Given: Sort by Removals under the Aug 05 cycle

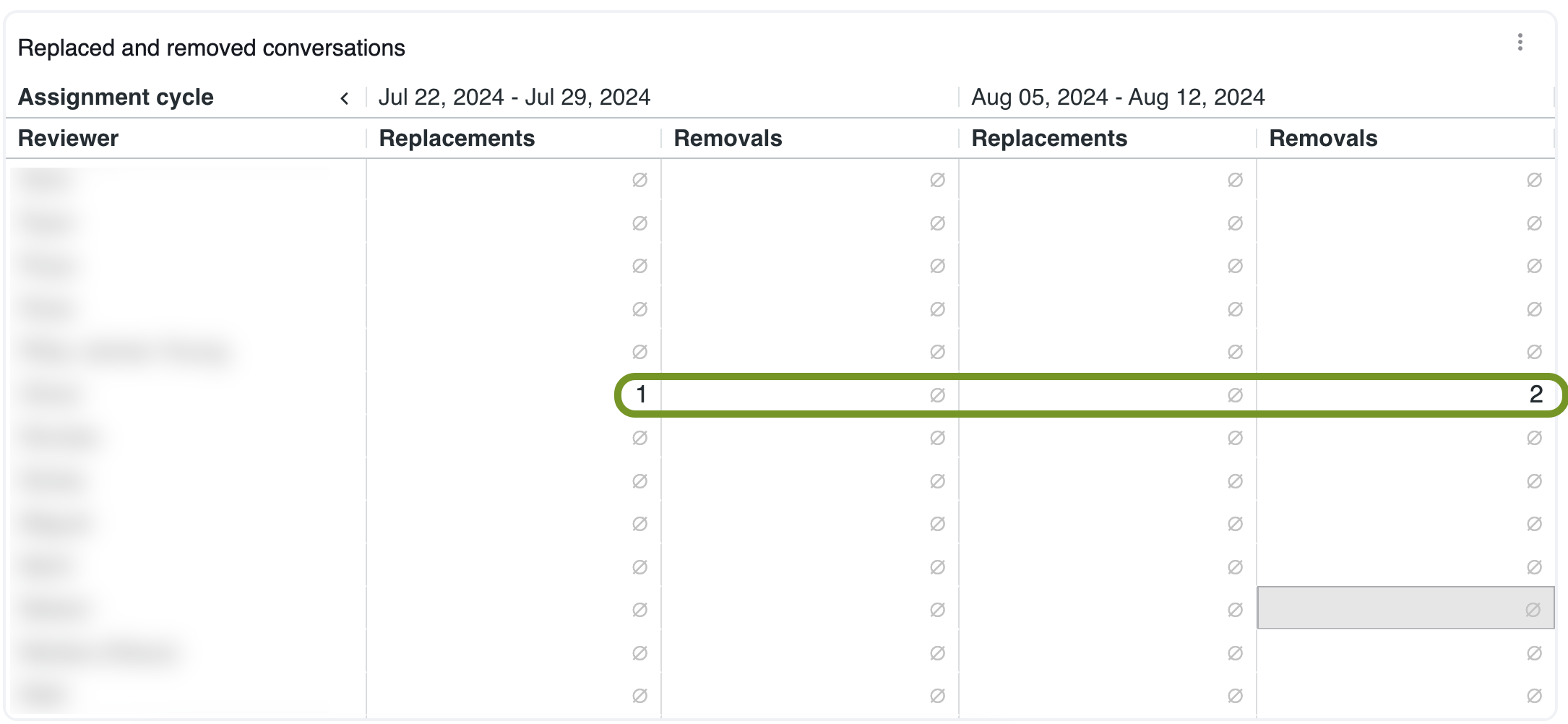Looking at the screenshot, I should 1323,138.
